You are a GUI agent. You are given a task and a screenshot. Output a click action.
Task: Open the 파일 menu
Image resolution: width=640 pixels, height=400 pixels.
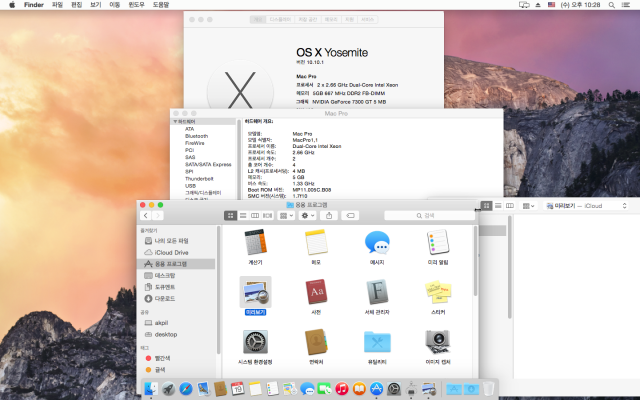click(58, 5)
